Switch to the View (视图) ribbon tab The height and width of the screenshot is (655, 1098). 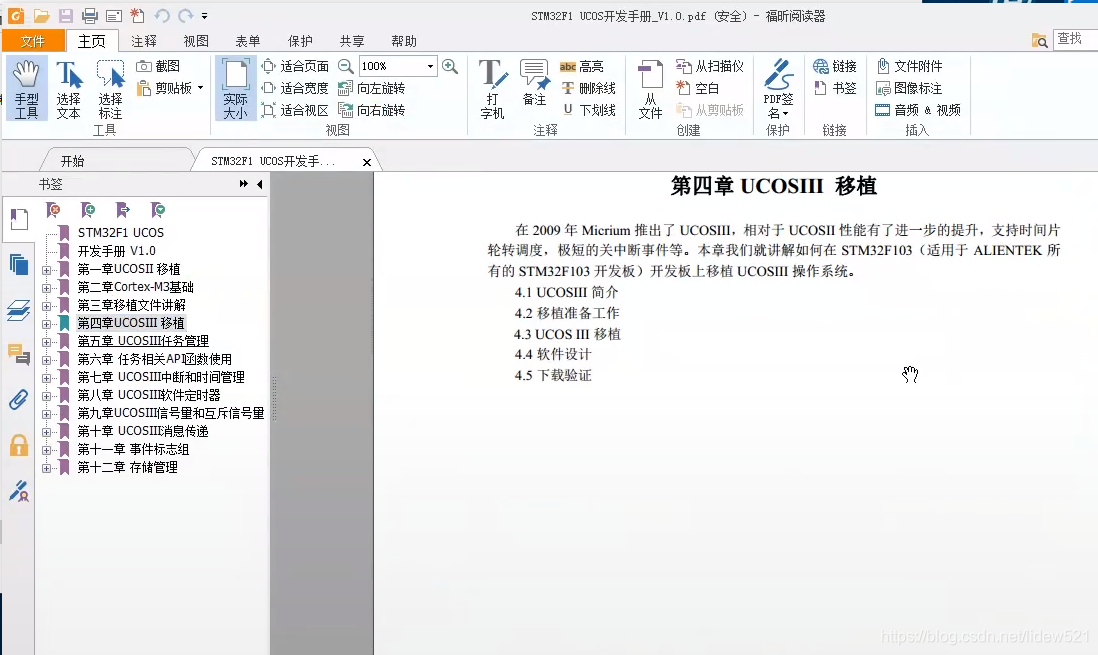click(x=196, y=41)
